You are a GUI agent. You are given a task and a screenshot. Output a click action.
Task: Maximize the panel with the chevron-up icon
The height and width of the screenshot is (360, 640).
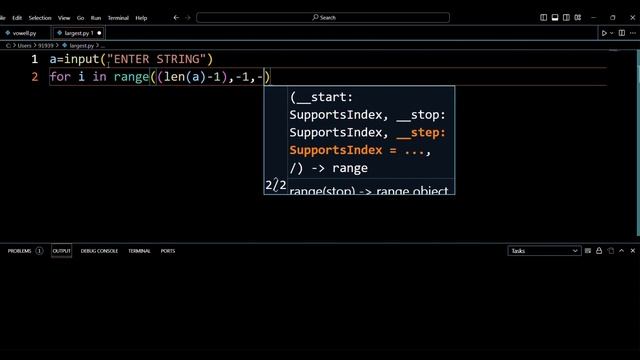(x=622, y=251)
